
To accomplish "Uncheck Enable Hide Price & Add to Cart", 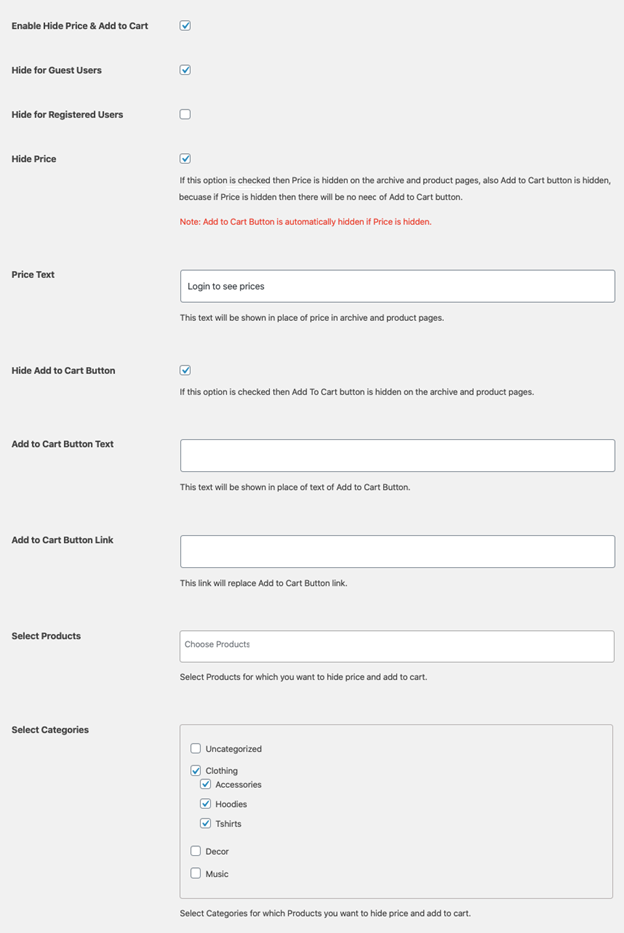I will click(185, 26).
